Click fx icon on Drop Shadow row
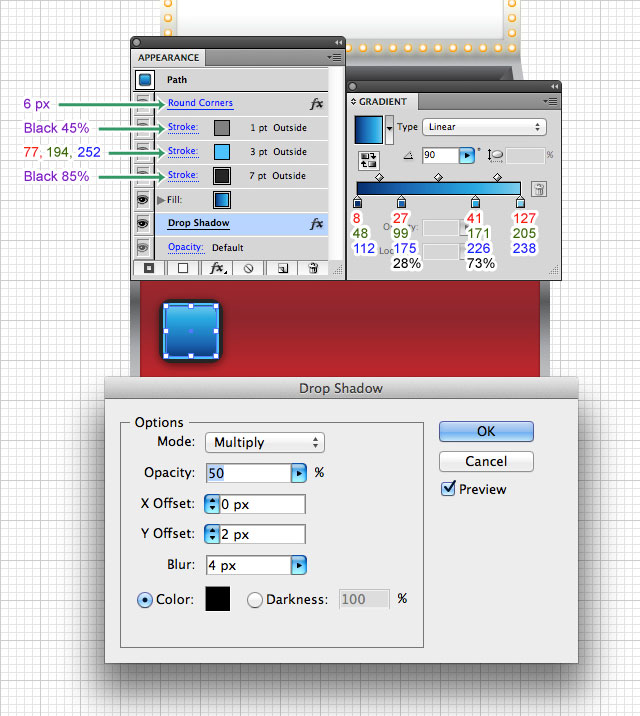 pos(316,224)
